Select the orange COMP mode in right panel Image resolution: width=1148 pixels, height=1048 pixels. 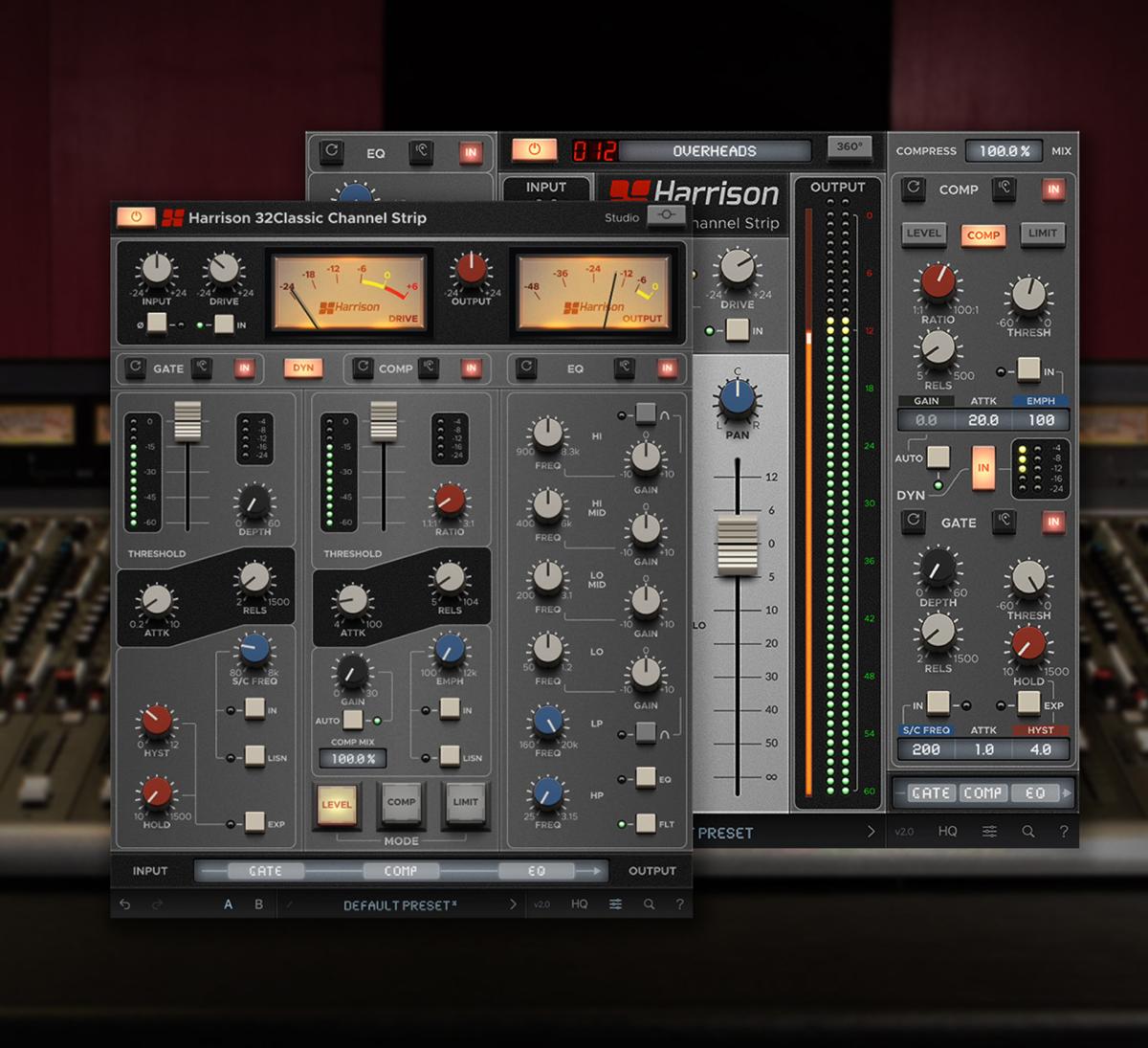(x=983, y=234)
